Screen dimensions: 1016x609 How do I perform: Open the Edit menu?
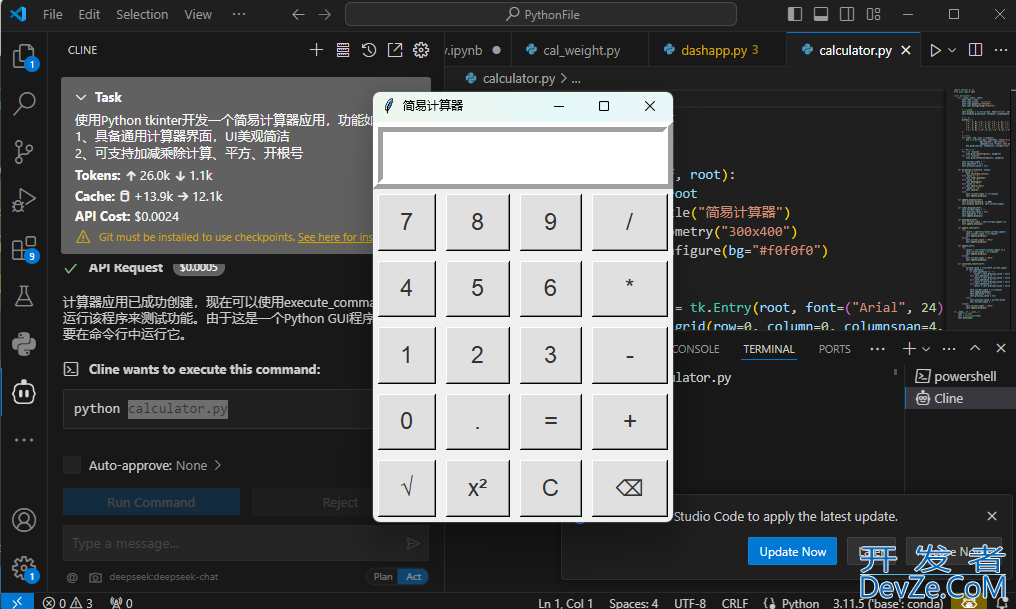(89, 14)
